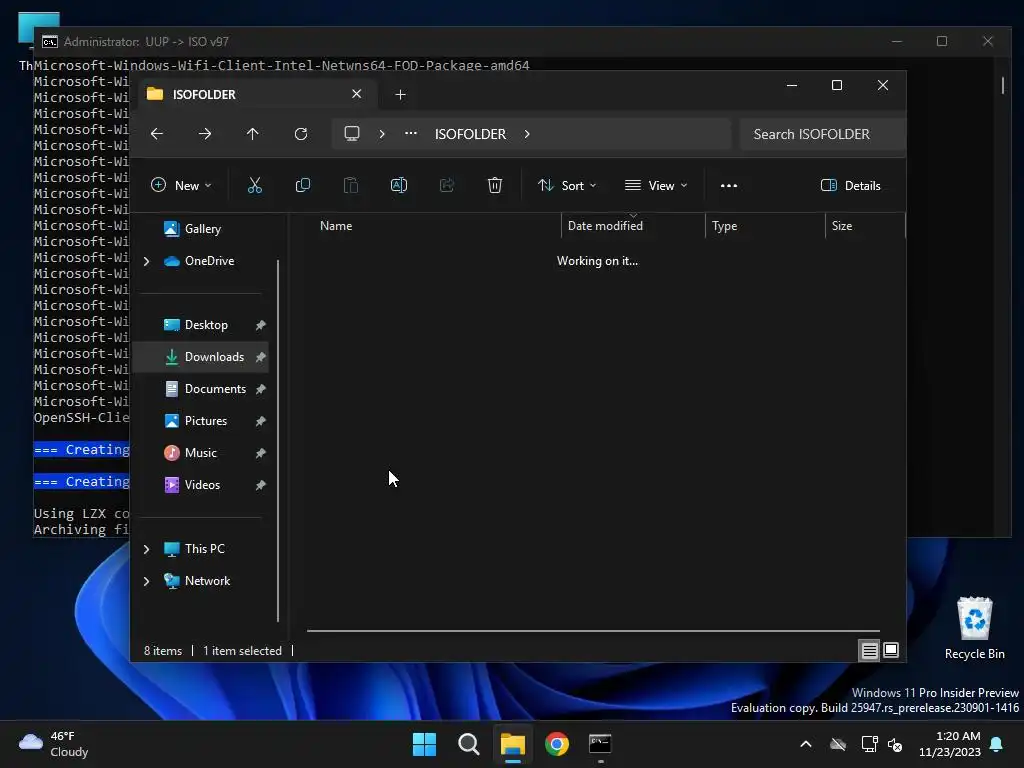The width and height of the screenshot is (1024, 768).
Task: Open the View dropdown
Action: point(656,185)
